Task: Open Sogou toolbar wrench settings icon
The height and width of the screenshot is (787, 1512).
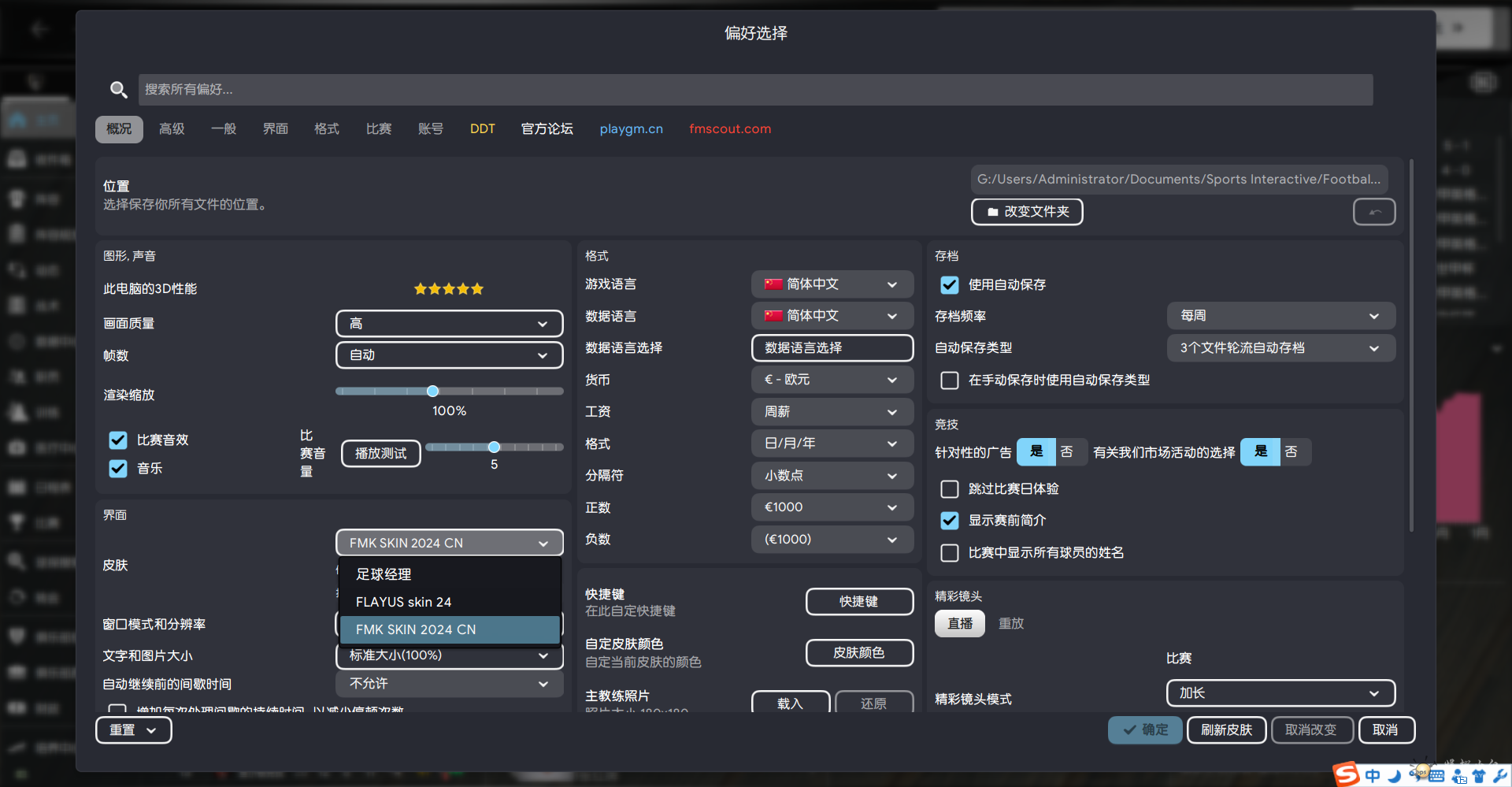Action: (x=1500, y=776)
